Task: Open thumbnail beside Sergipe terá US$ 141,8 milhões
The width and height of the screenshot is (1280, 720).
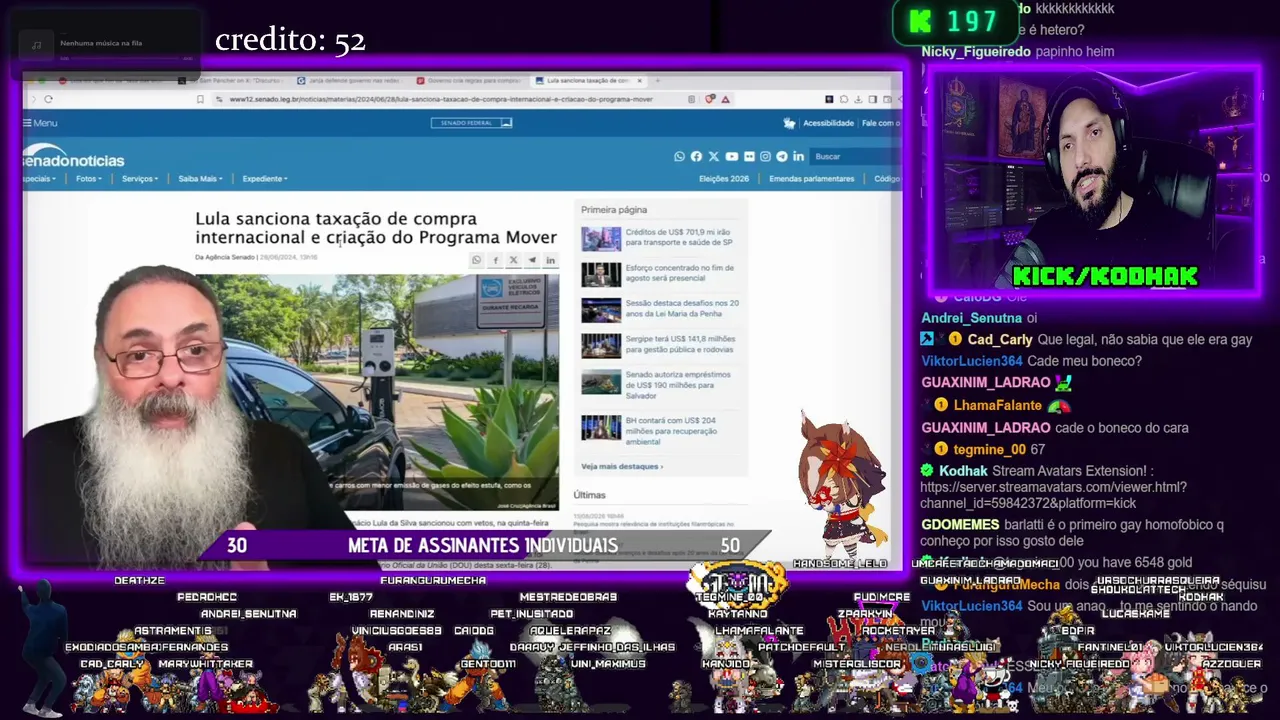Action: (x=601, y=346)
